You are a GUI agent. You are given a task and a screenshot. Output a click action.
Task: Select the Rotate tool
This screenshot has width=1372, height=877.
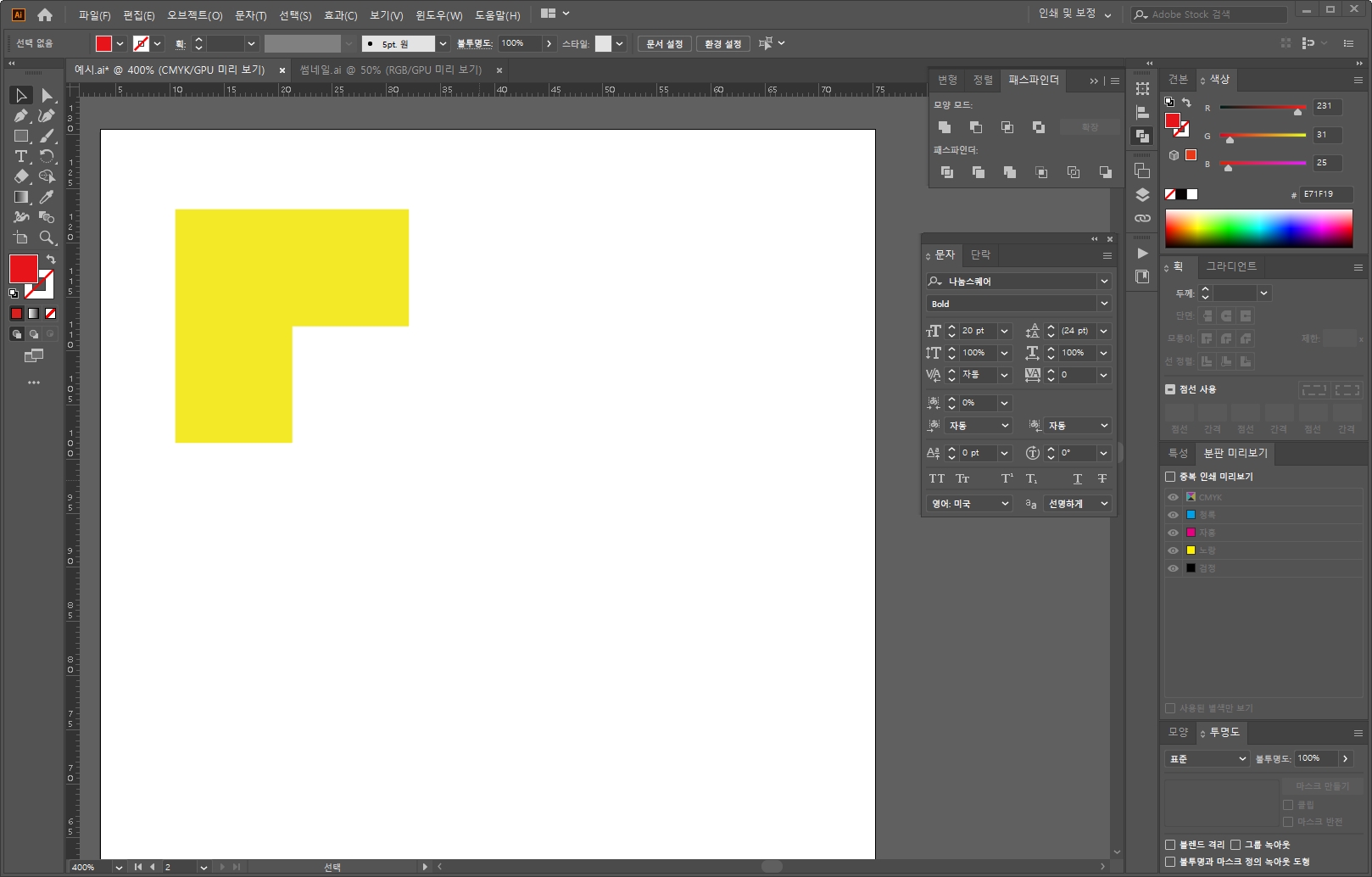click(x=47, y=156)
